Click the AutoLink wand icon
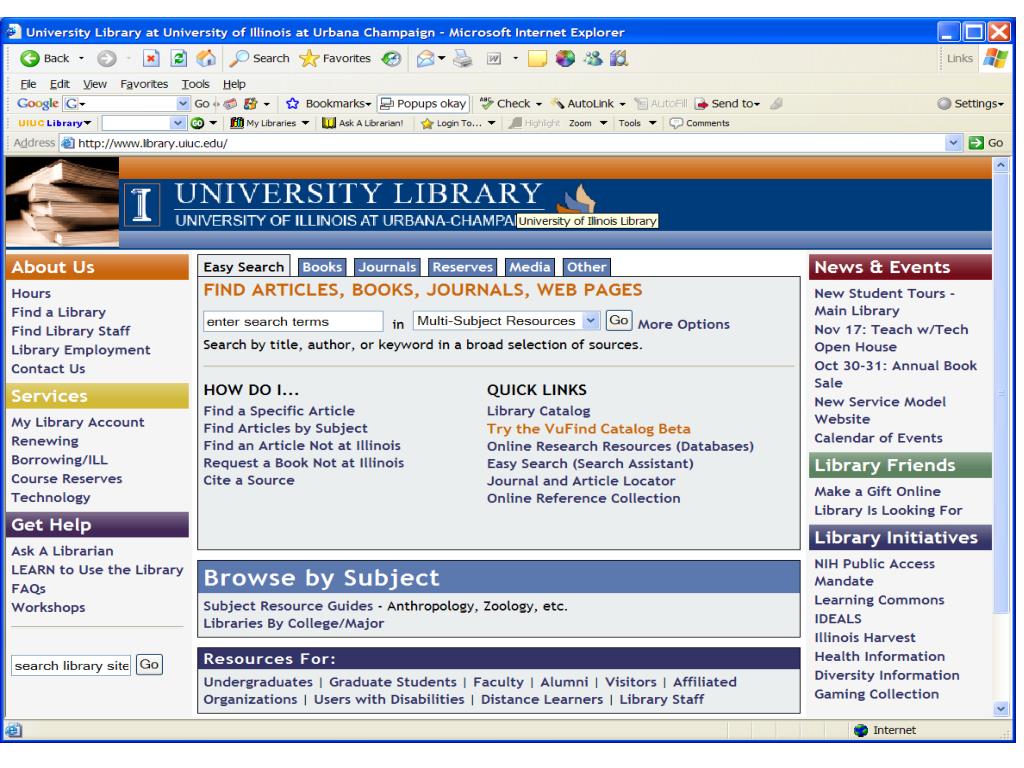The height and width of the screenshot is (768, 1024). pos(558,103)
